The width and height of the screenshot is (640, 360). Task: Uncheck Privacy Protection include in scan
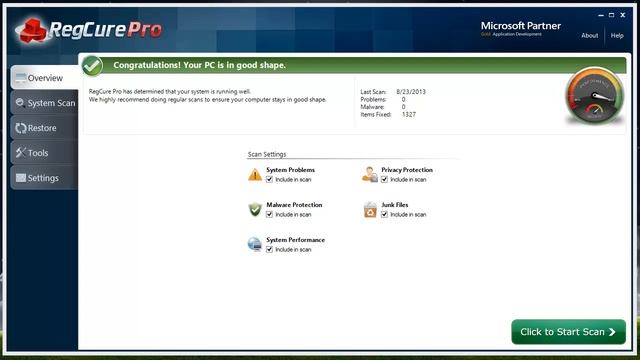(x=384, y=179)
